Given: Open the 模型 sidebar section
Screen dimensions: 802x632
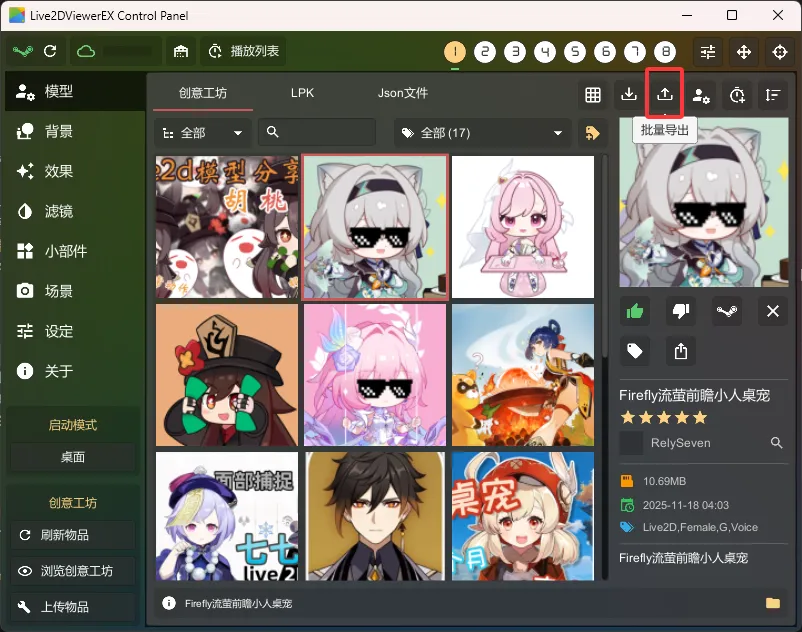Looking at the screenshot, I should click(x=75, y=92).
